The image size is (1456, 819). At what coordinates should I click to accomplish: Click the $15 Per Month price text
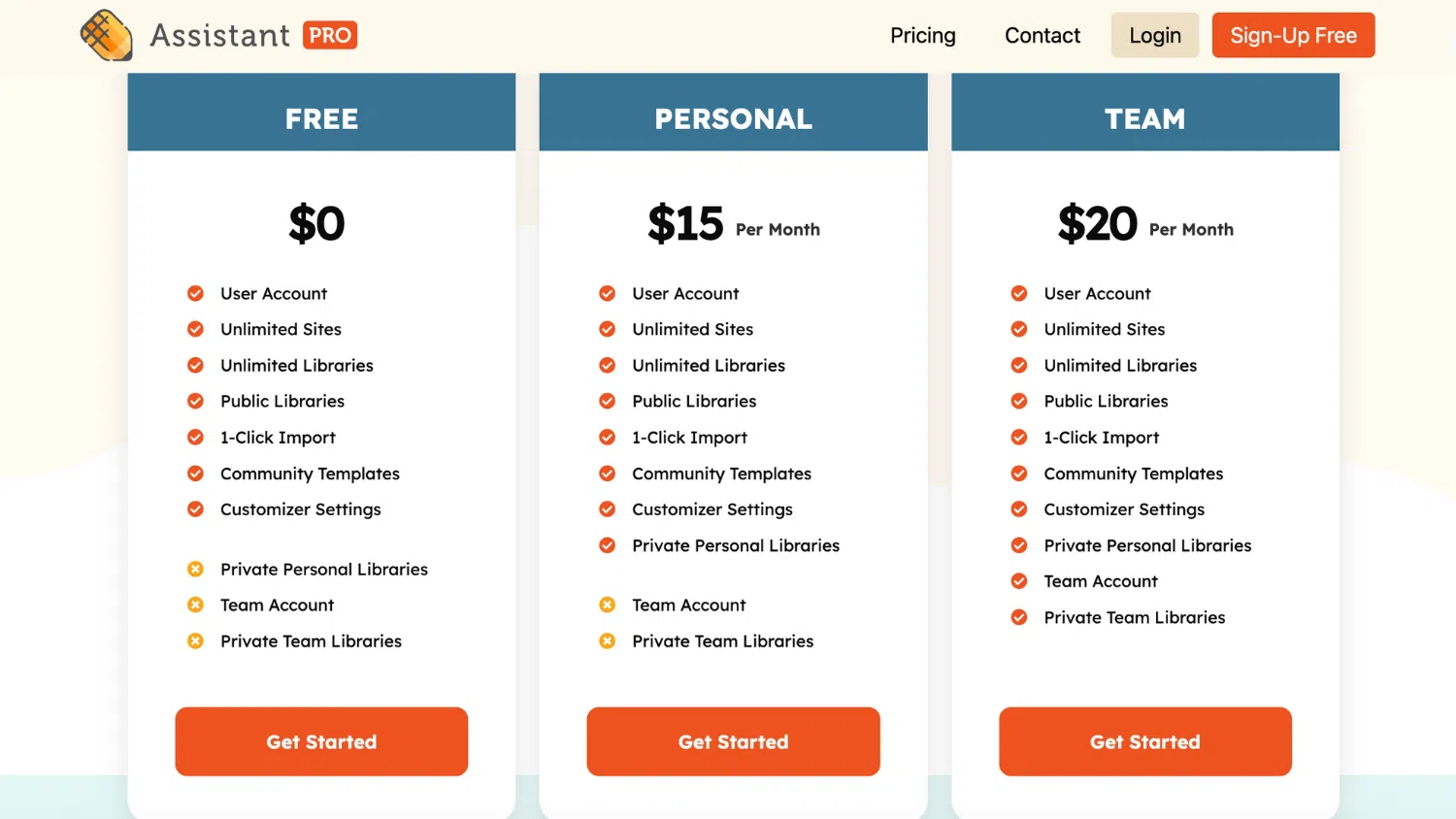[733, 224]
